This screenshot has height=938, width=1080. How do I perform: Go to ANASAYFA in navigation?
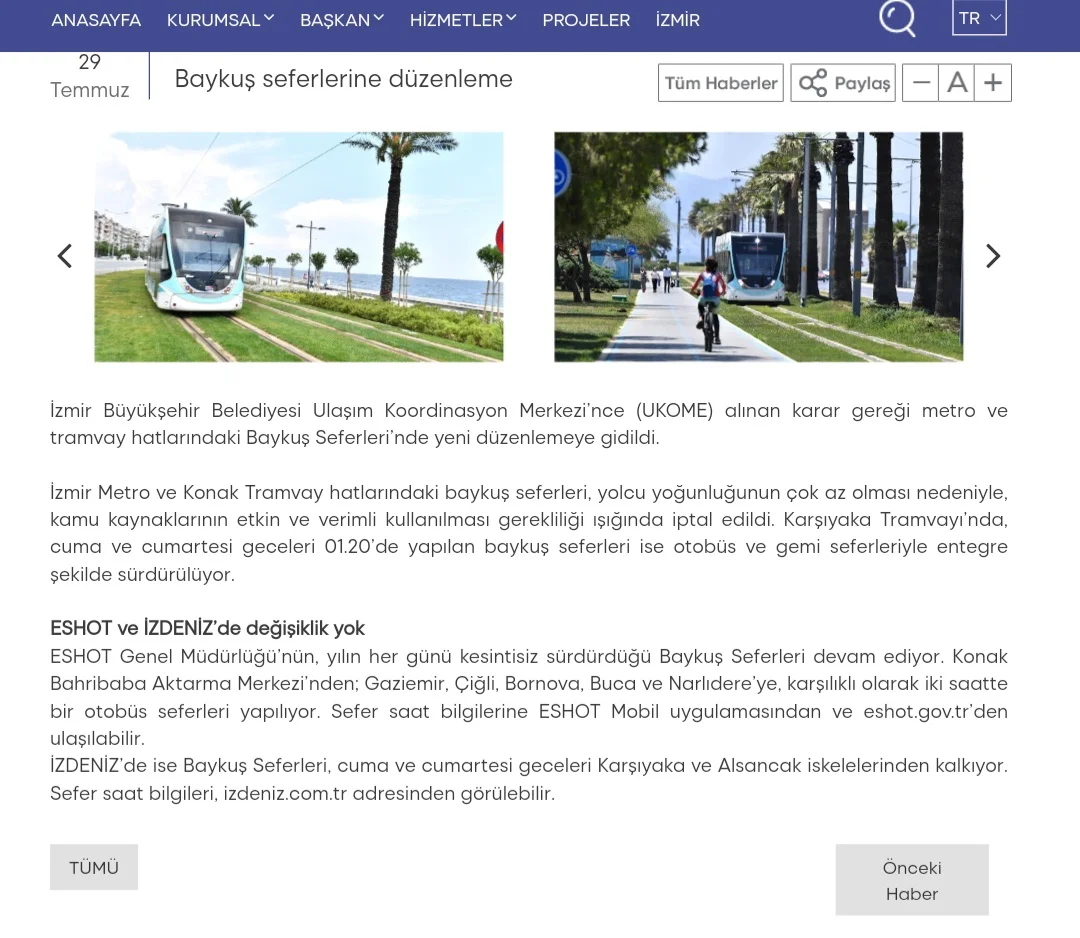(x=96, y=20)
